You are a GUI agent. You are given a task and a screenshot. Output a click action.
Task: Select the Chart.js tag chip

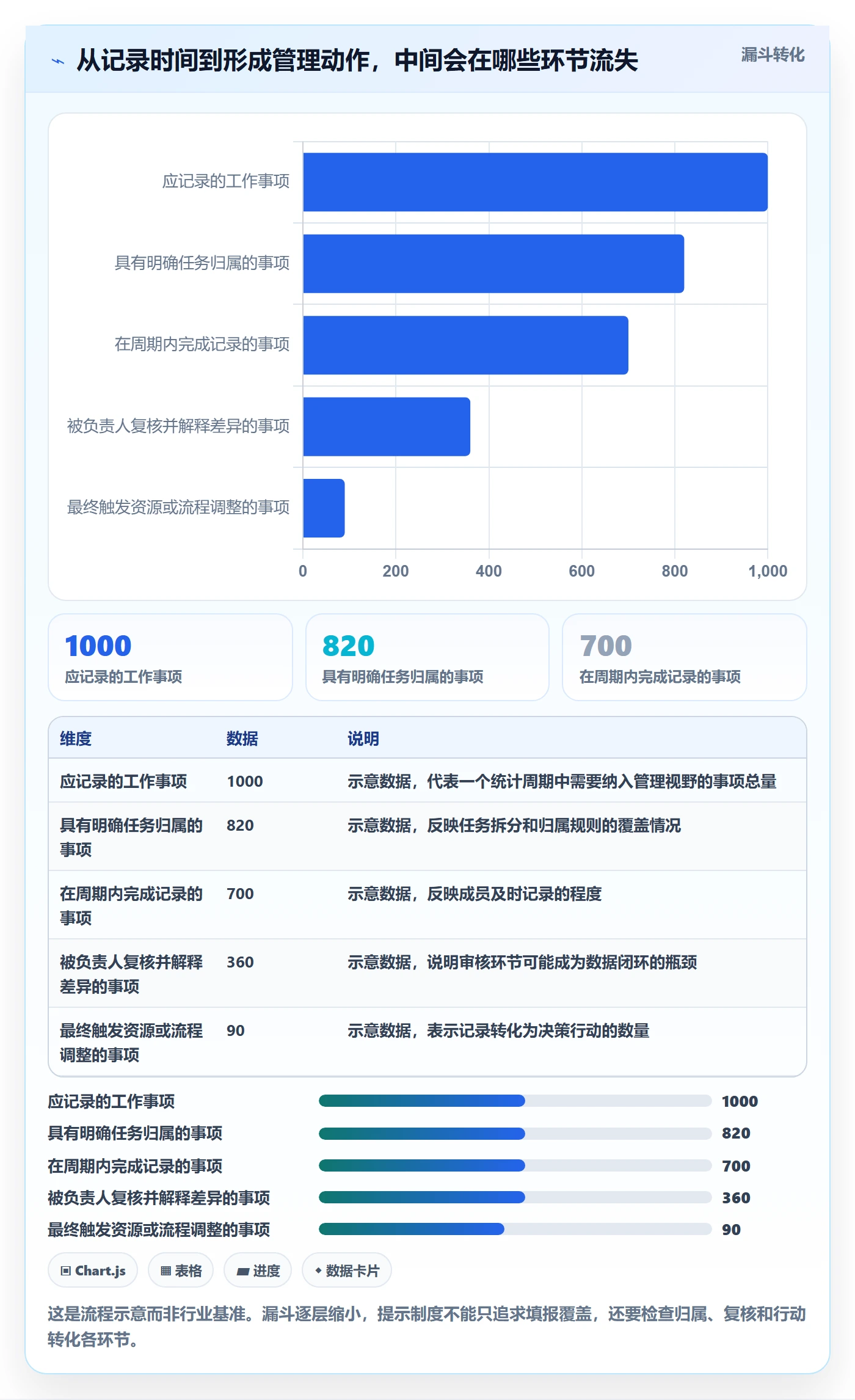coord(93,1271)
